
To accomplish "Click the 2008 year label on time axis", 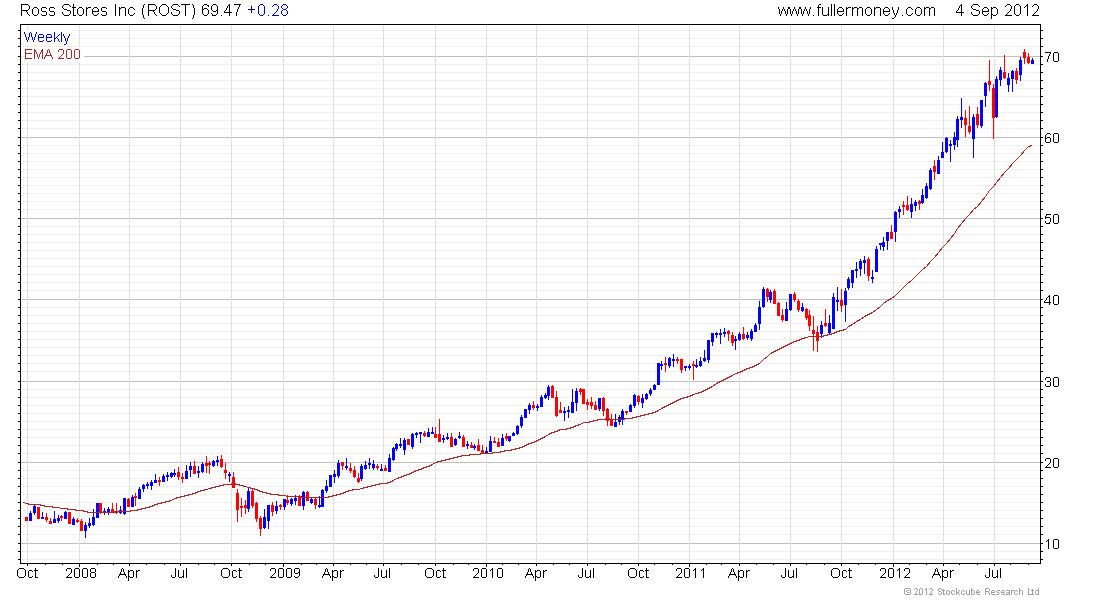I will point(81,573).
